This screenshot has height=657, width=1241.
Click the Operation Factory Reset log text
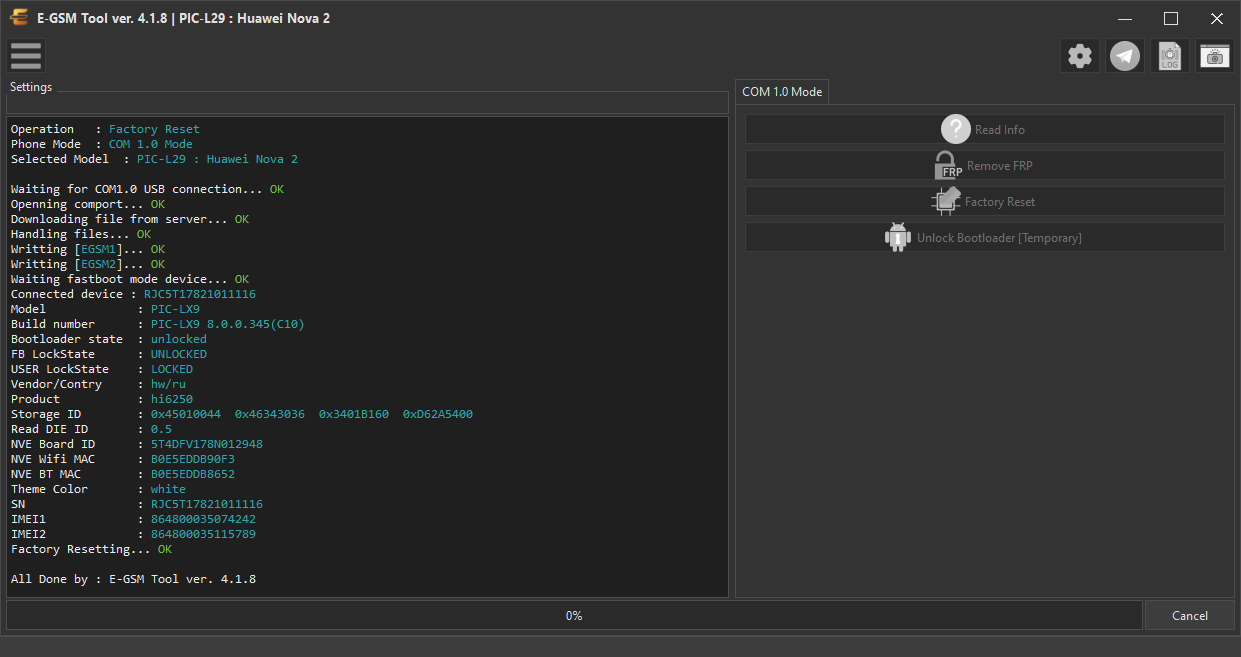point(154,129)
